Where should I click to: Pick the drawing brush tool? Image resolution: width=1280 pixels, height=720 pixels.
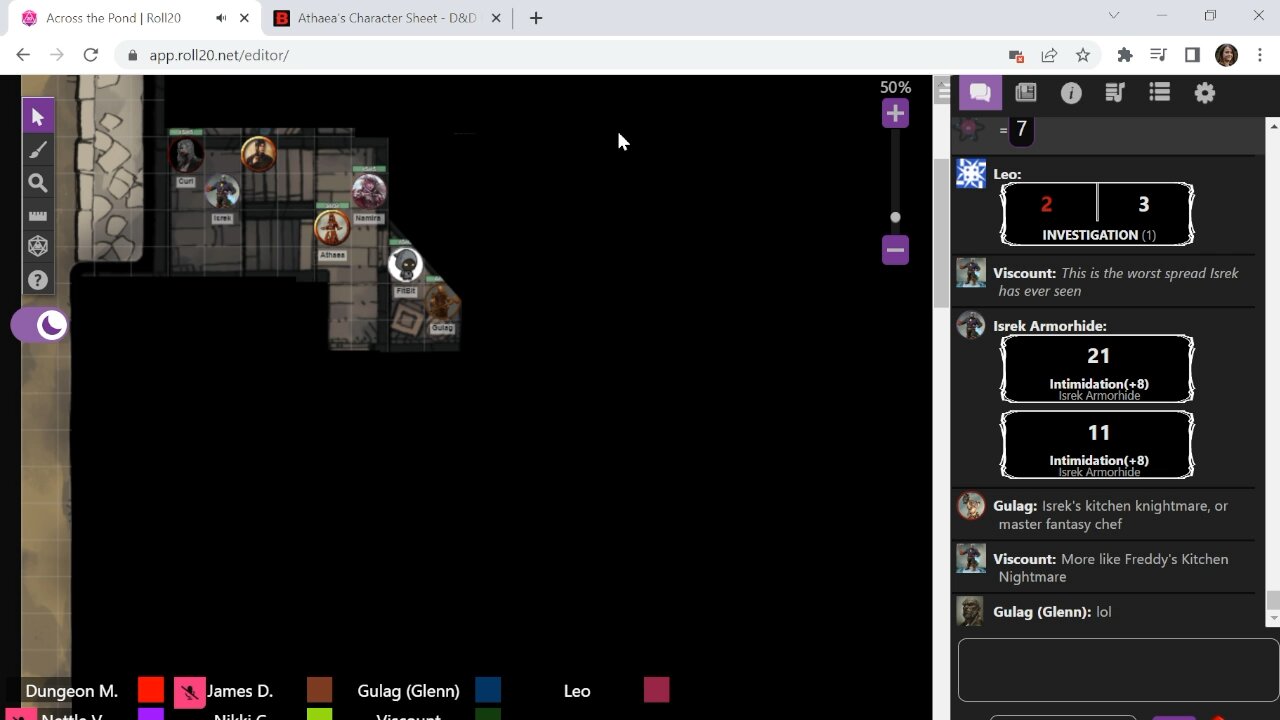38,150
